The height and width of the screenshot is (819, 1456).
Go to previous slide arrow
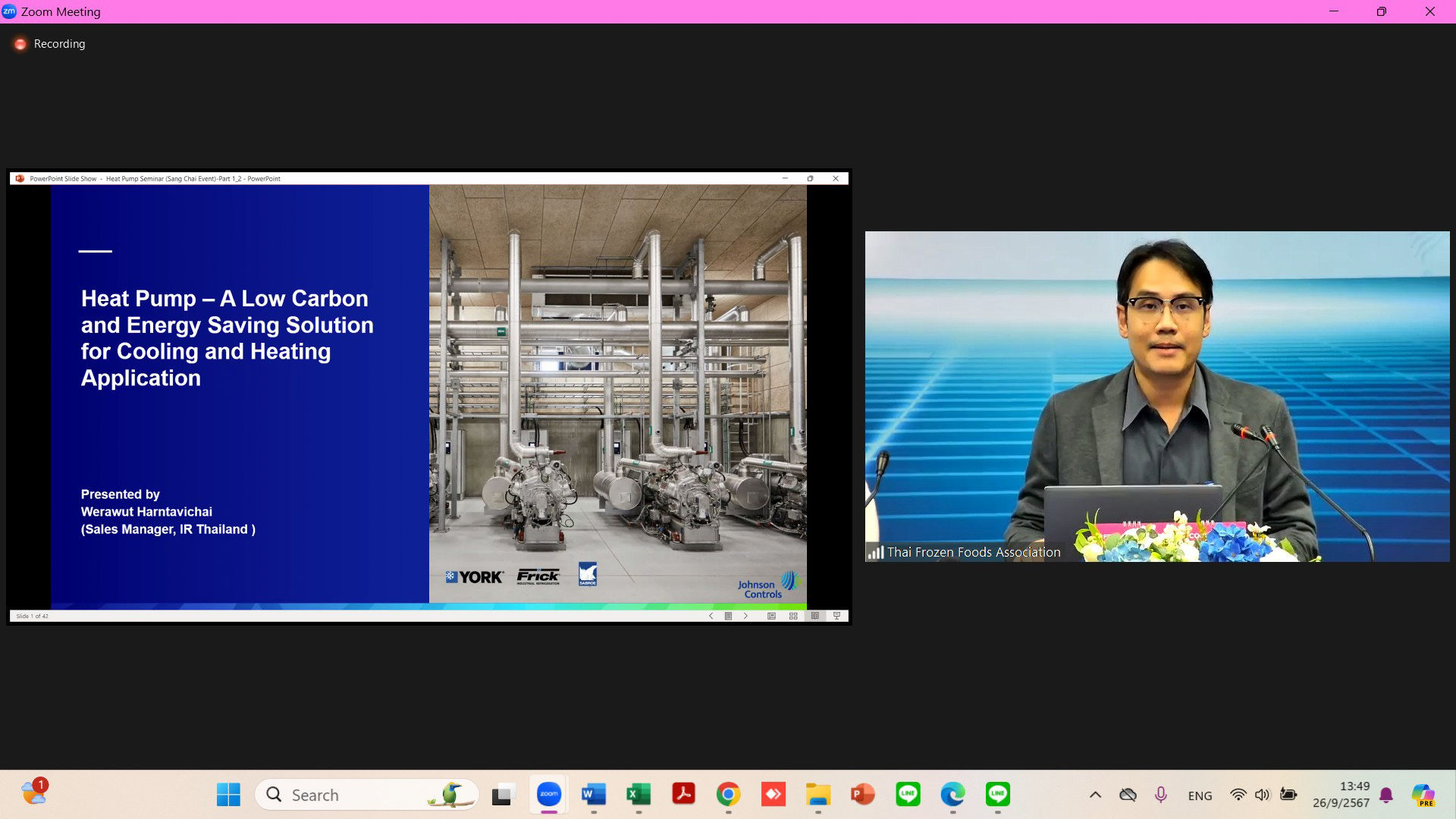(x=711, y=616)
